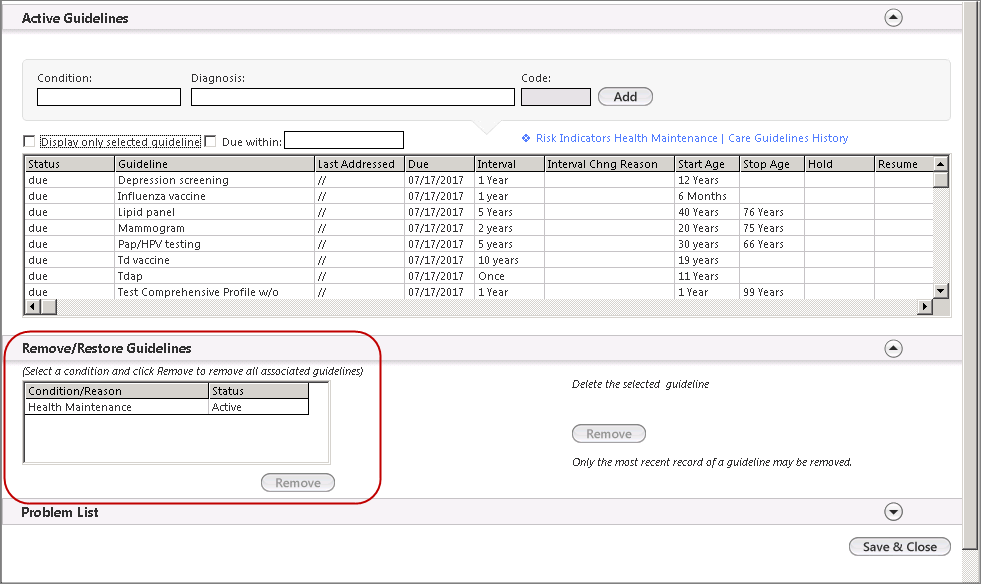The width and height of the screenshot is (981, 584).
Task: Enable the Due within checkbox
Action: tap(210, 141)
